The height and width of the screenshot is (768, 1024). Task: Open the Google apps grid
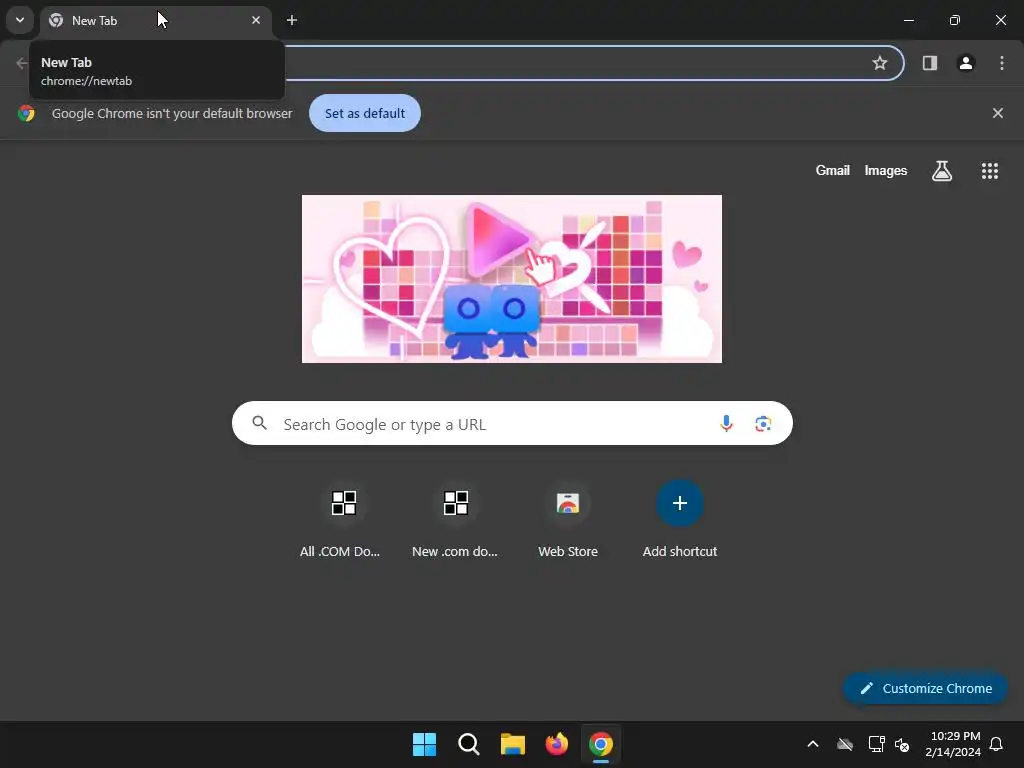pyautogui.click(x=989, y=171)
